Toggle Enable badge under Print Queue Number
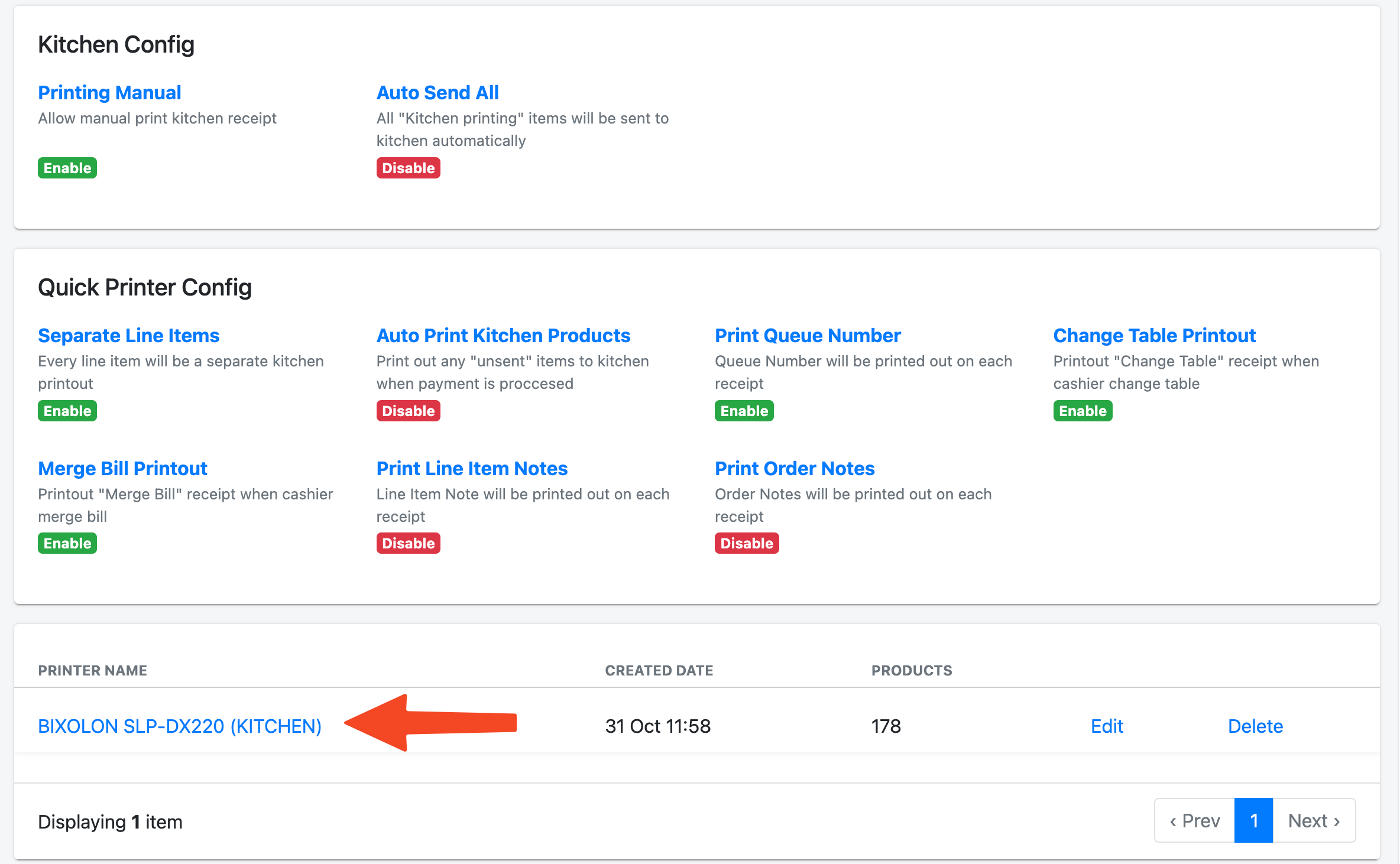The image size is (1400, 864). [x=744, y=411]
